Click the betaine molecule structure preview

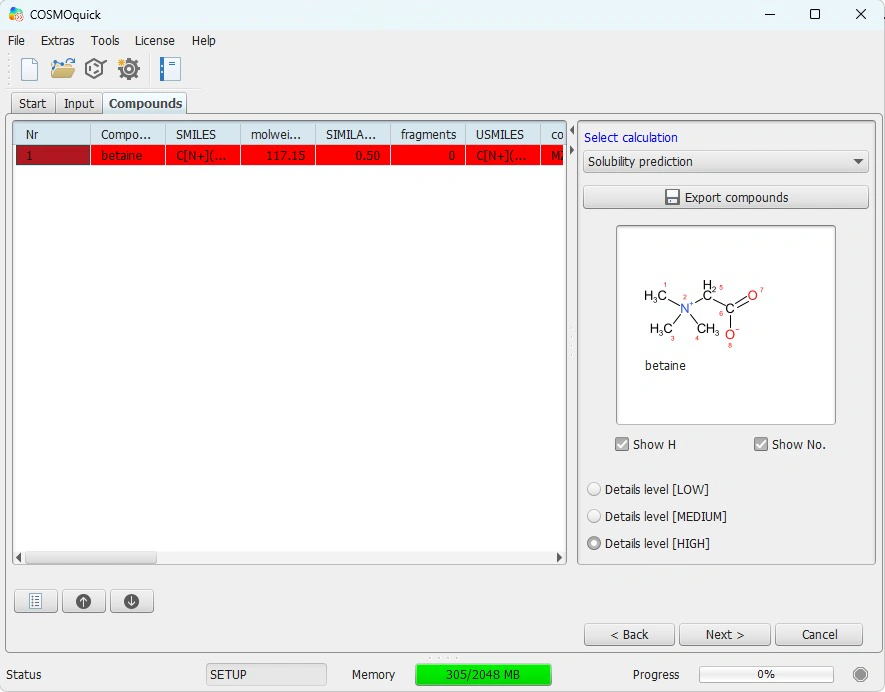(726, 325)
